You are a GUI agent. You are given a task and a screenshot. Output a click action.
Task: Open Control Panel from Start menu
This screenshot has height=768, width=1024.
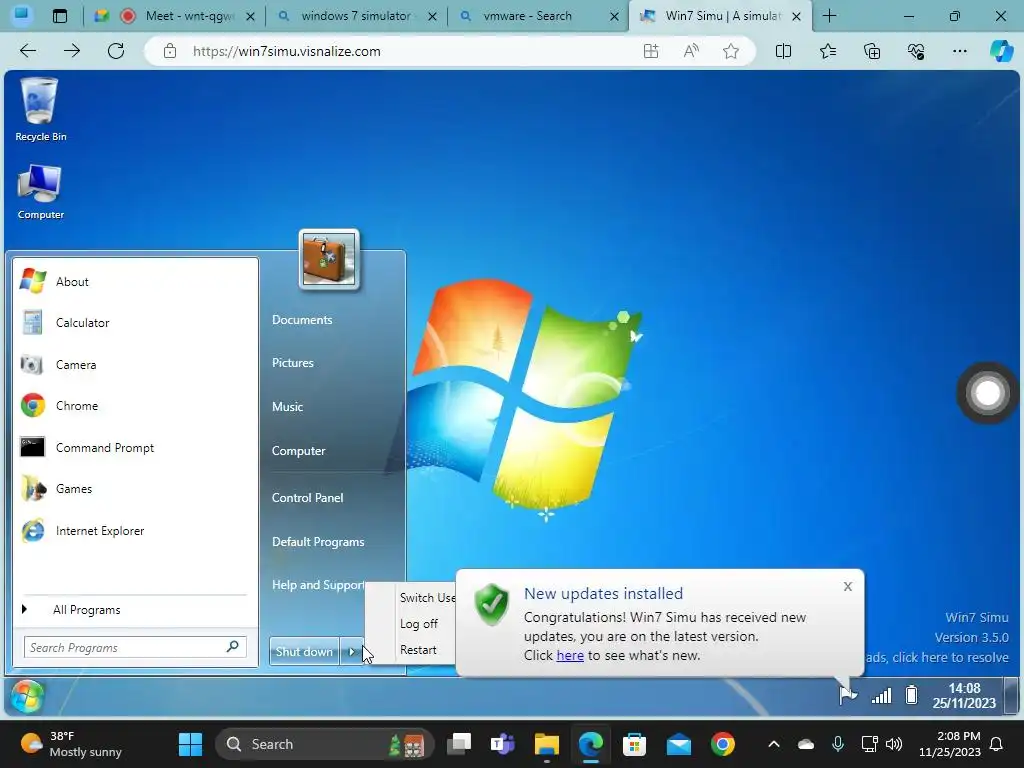pyautogui.click(x=308, y=498)
